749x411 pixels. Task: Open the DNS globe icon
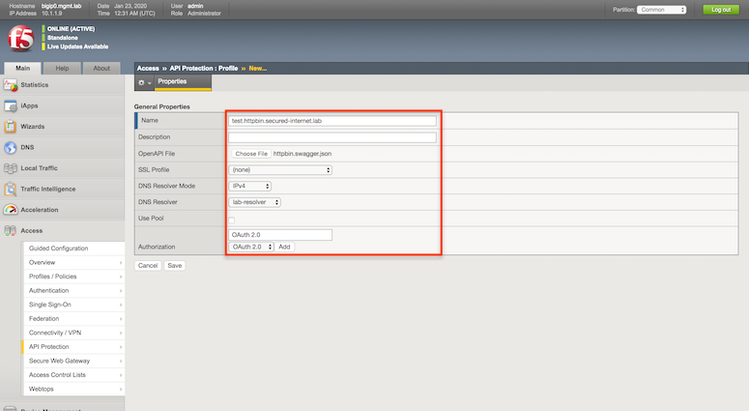pos(11,147)
